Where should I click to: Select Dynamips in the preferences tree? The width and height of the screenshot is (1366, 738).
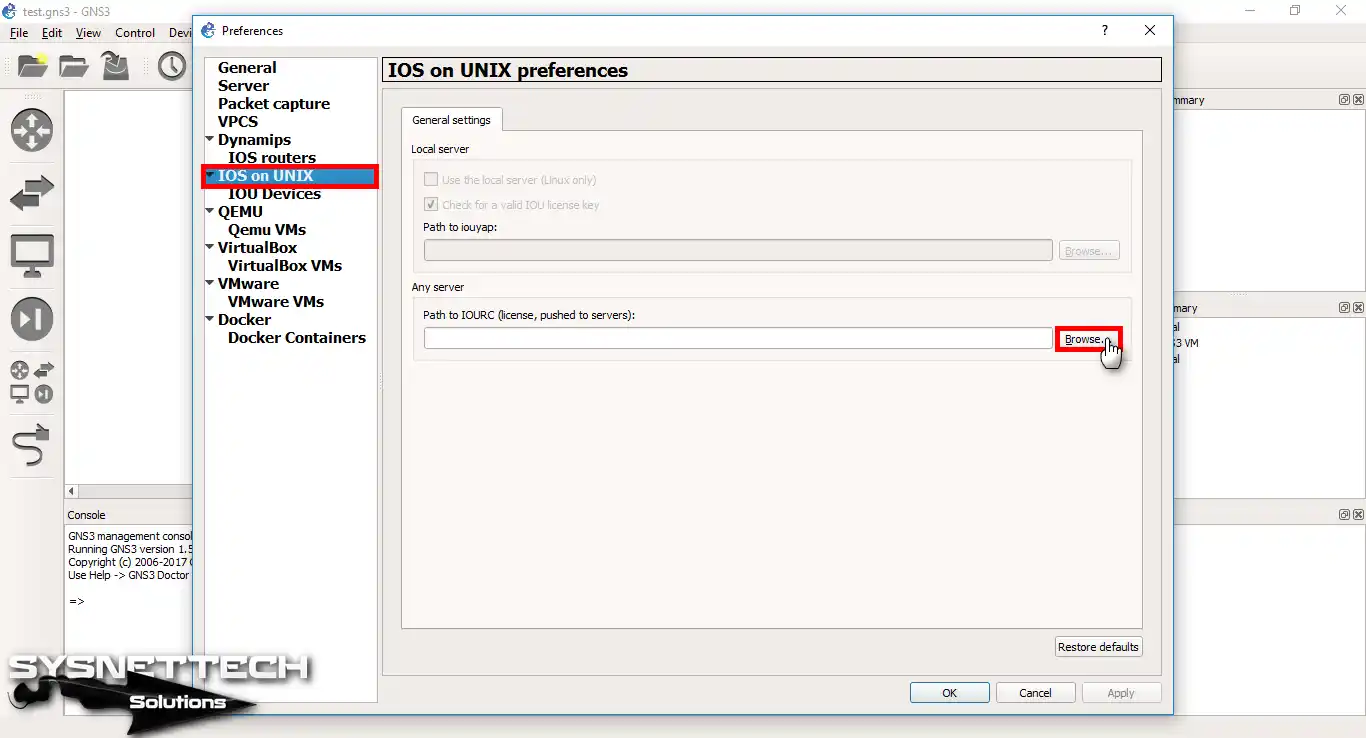pyautogui.click(x=254, y=140)
